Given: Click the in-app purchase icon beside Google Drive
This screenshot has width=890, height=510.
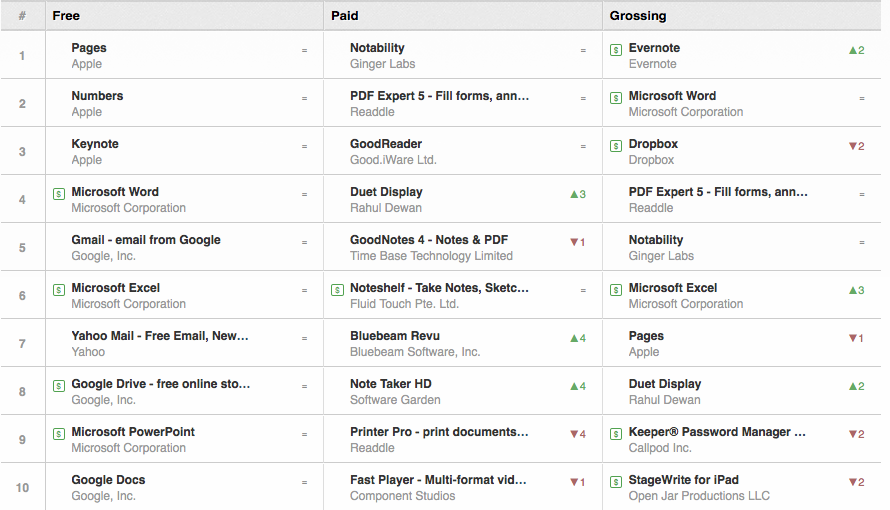Looking at the screenshot, I should pos(58,386).
